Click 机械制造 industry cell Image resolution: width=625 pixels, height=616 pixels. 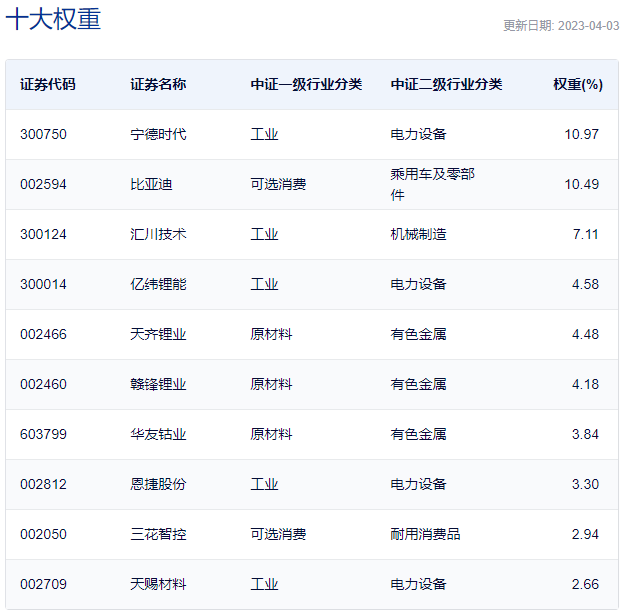419,234
